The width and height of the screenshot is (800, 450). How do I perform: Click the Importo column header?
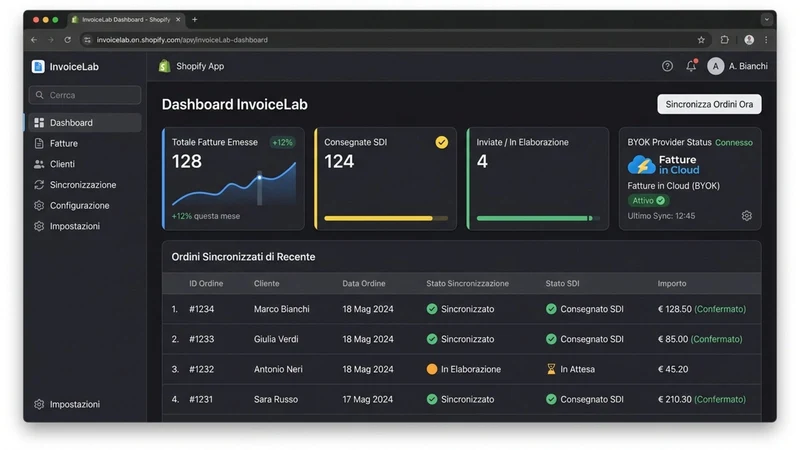pos(671,283)
